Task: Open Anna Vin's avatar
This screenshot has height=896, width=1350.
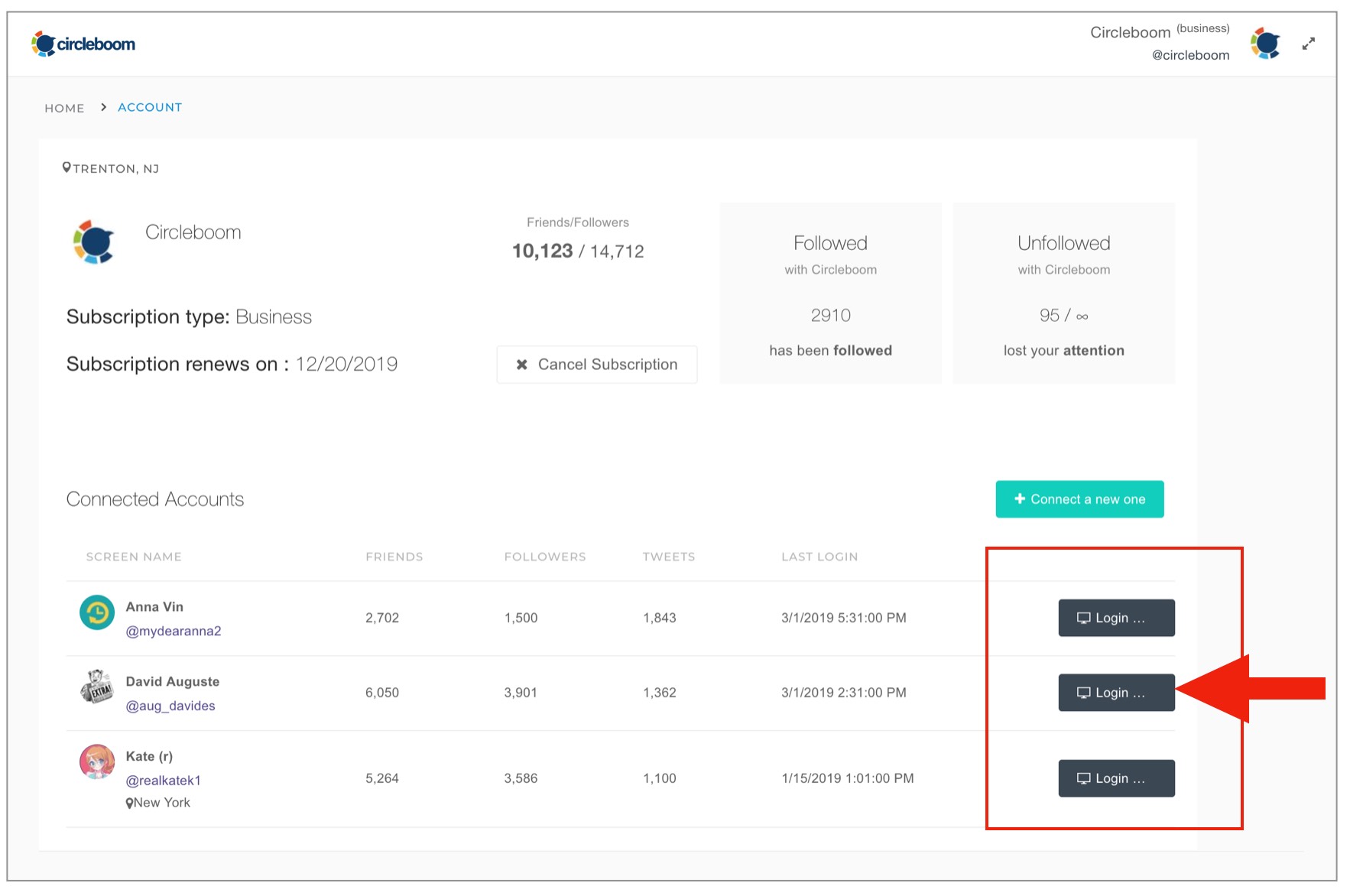Action: pos(97,613)
